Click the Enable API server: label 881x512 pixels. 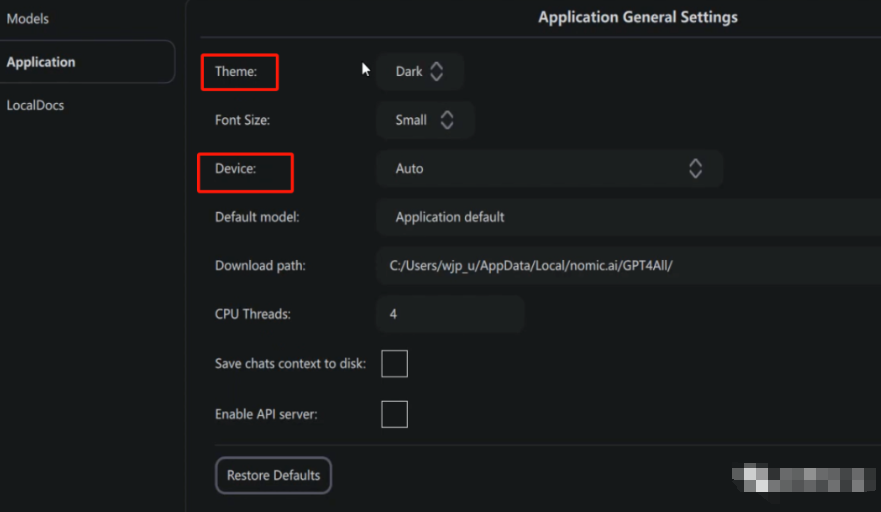(266, 414)
